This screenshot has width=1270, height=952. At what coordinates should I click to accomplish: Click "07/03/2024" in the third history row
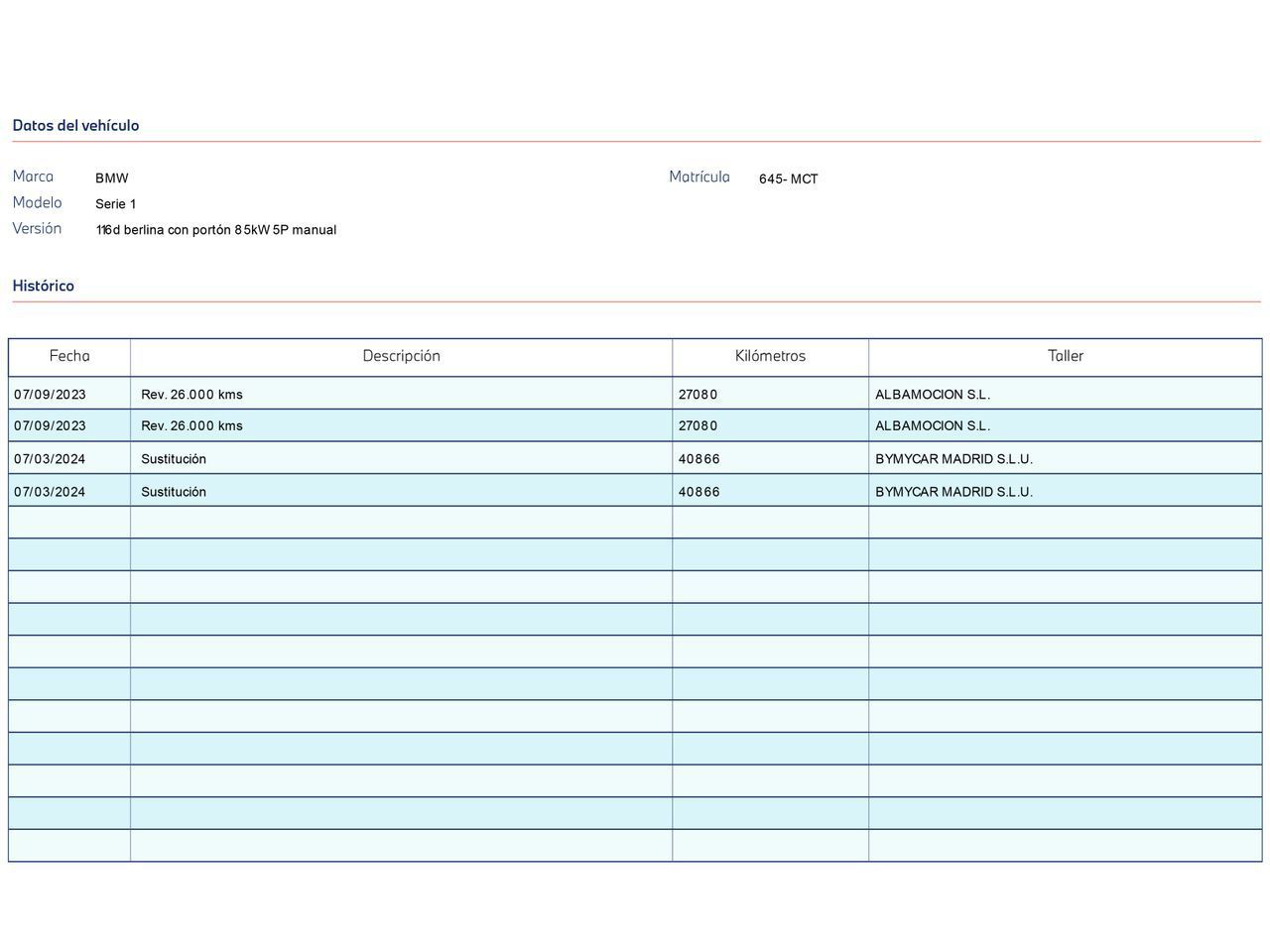[50, 459]
